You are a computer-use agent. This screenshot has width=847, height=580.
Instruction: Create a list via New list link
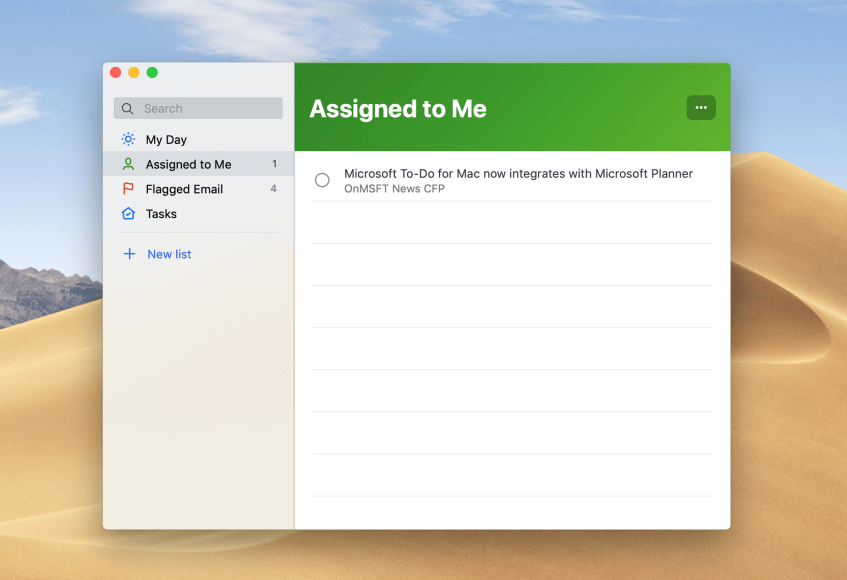[x=169, y=254]
